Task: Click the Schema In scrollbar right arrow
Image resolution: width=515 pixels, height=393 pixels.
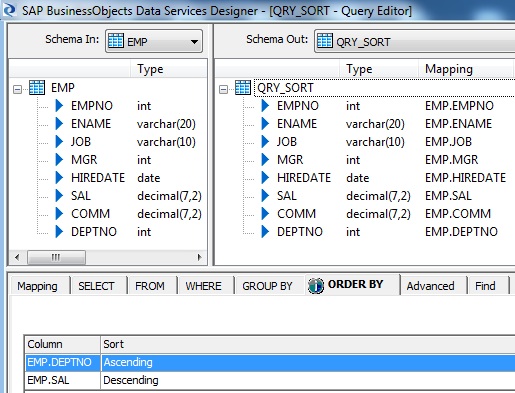Action: click(199, 257)
